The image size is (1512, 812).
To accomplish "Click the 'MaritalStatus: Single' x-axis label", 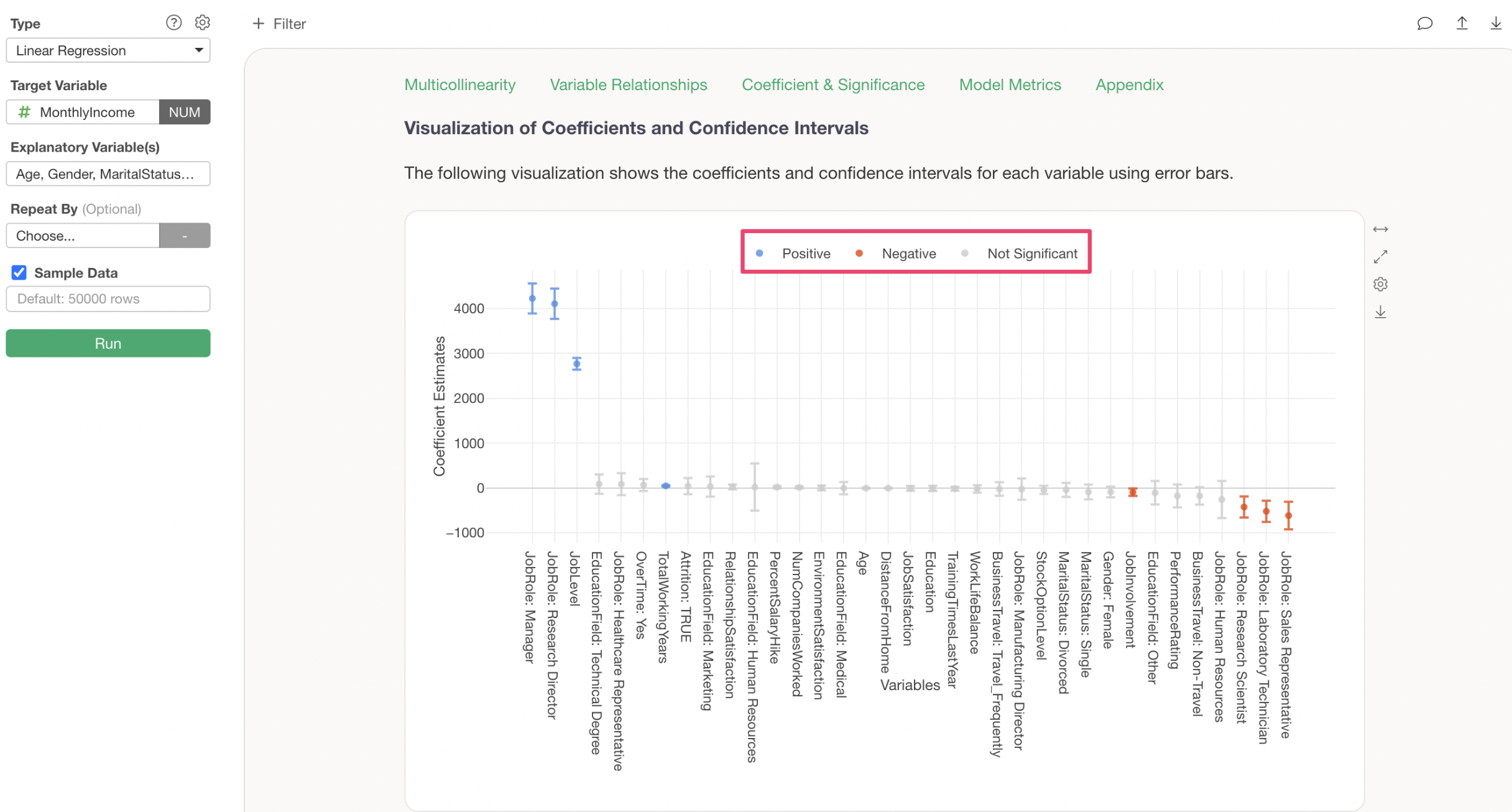I will coord(1086,614).
